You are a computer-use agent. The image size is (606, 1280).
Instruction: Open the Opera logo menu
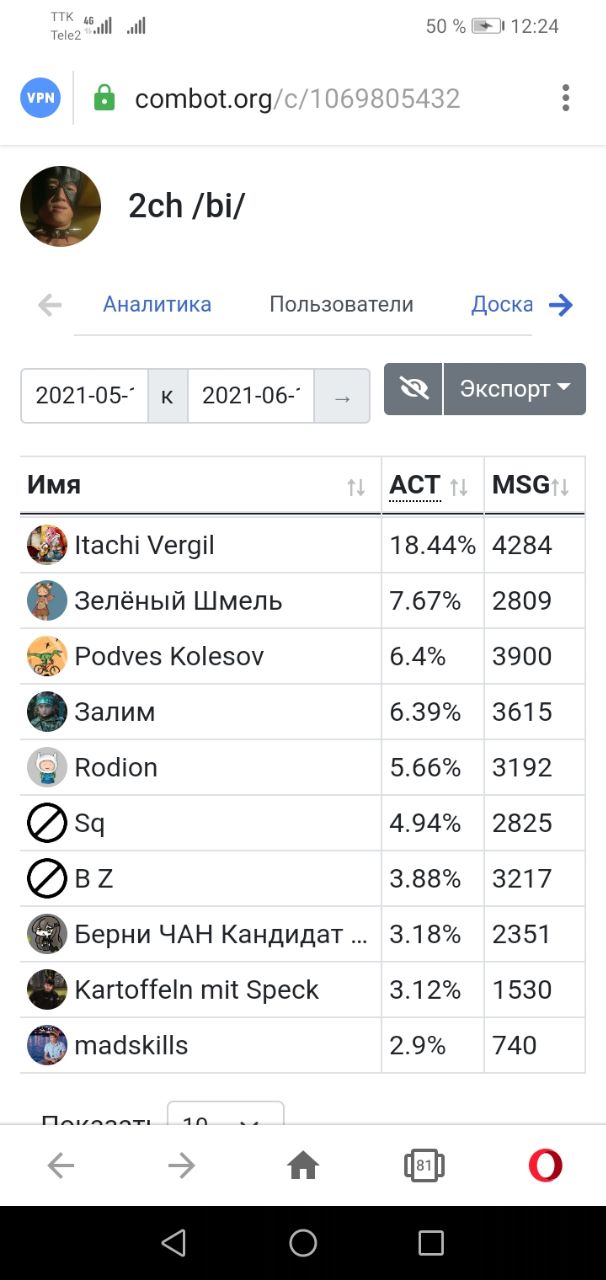pos(545,1165)
